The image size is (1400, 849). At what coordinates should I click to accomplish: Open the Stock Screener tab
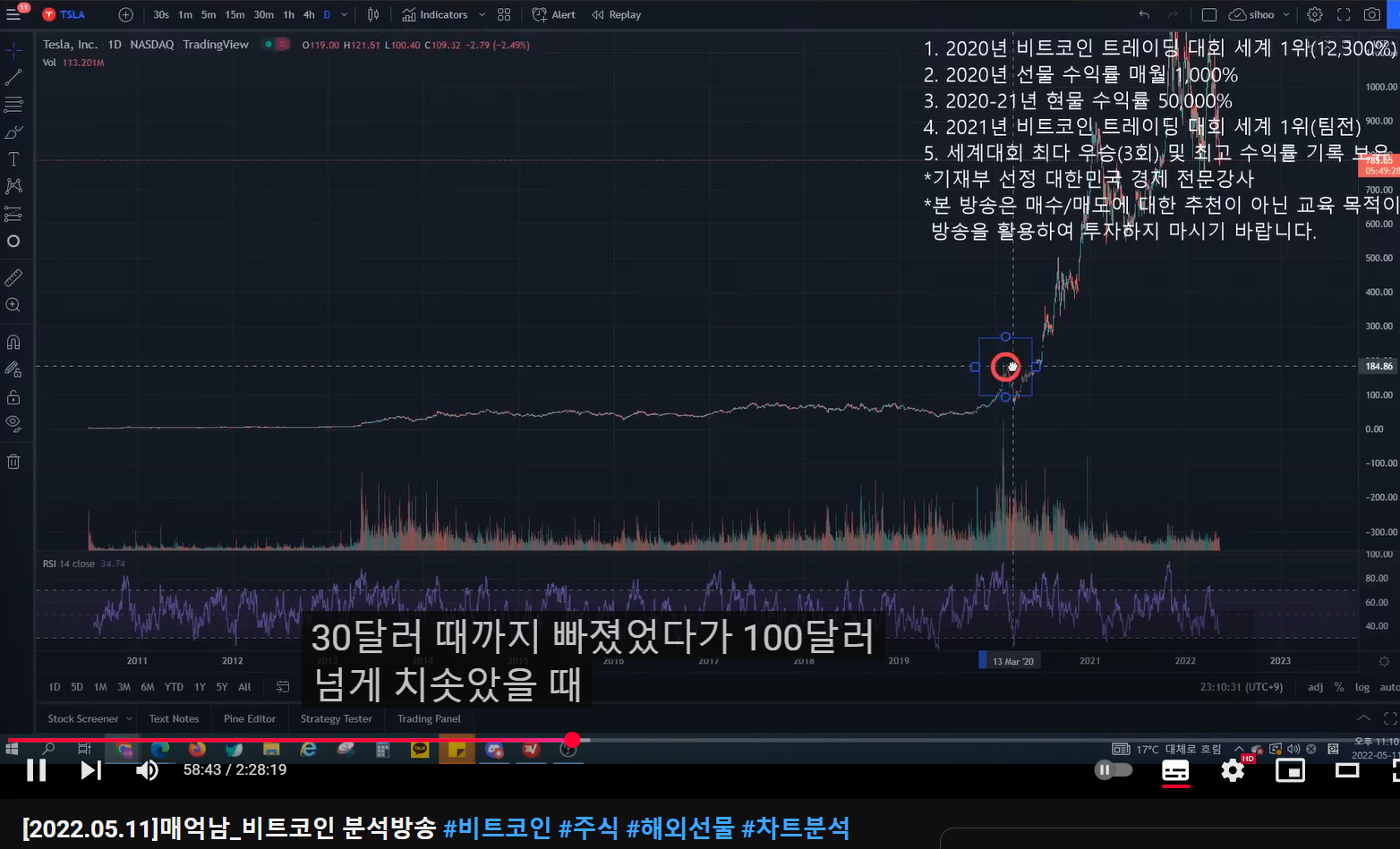coord(83,718)
